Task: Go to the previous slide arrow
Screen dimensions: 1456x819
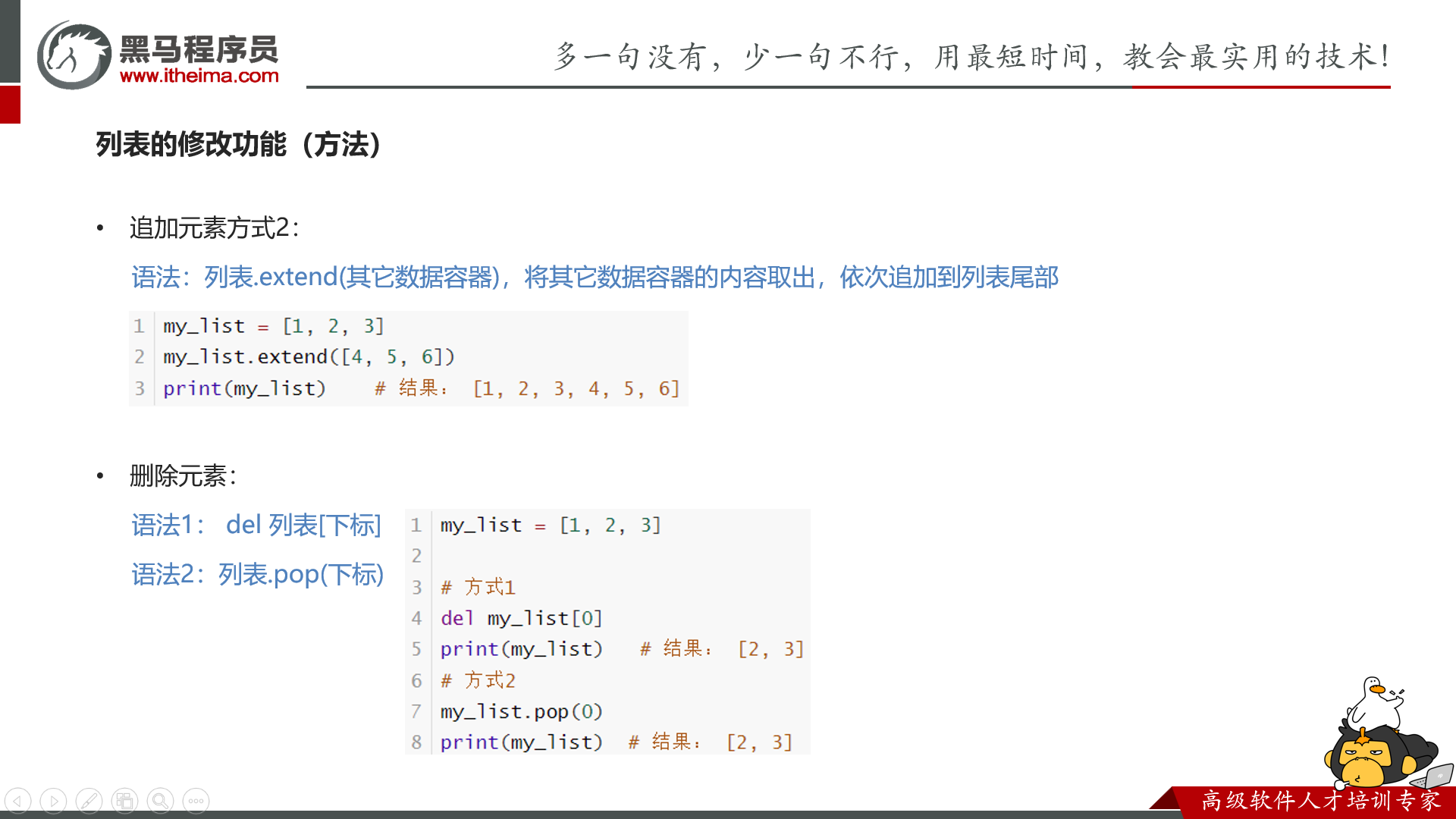Action: pyautogui.click(x=17, y=801)
